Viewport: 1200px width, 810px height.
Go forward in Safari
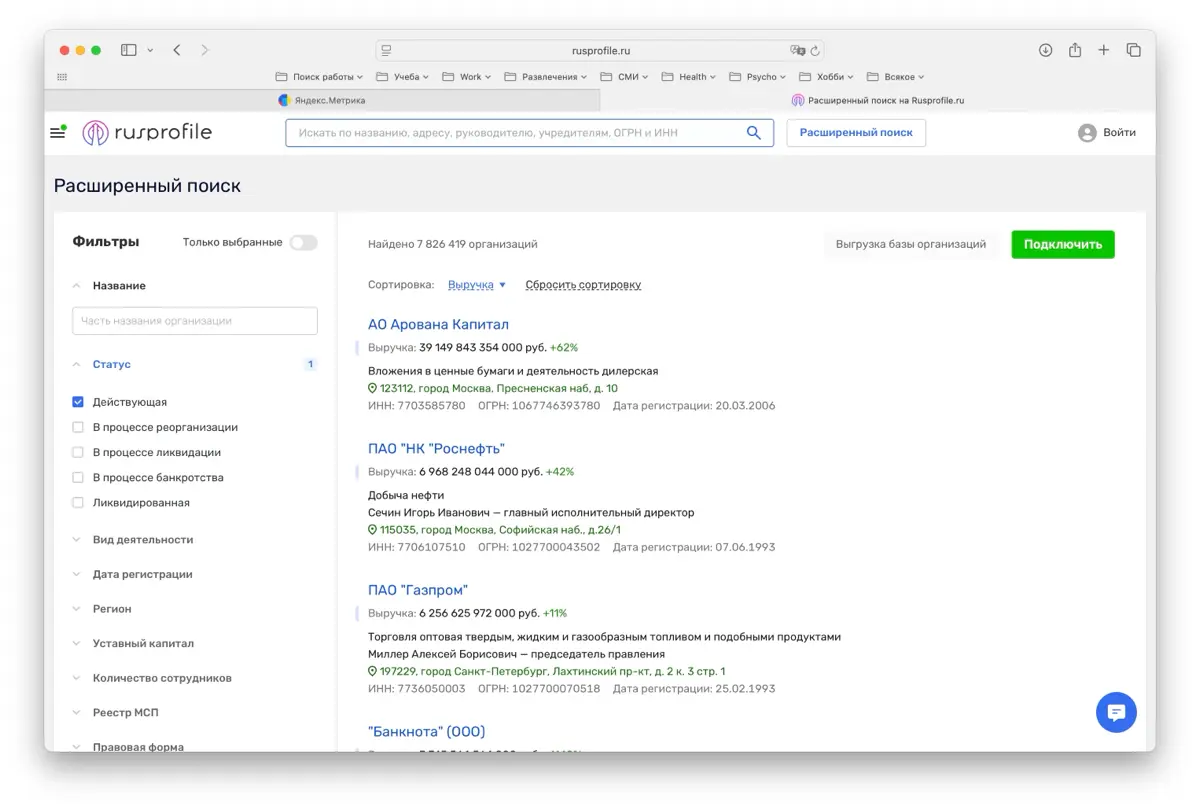pos(205,50)
